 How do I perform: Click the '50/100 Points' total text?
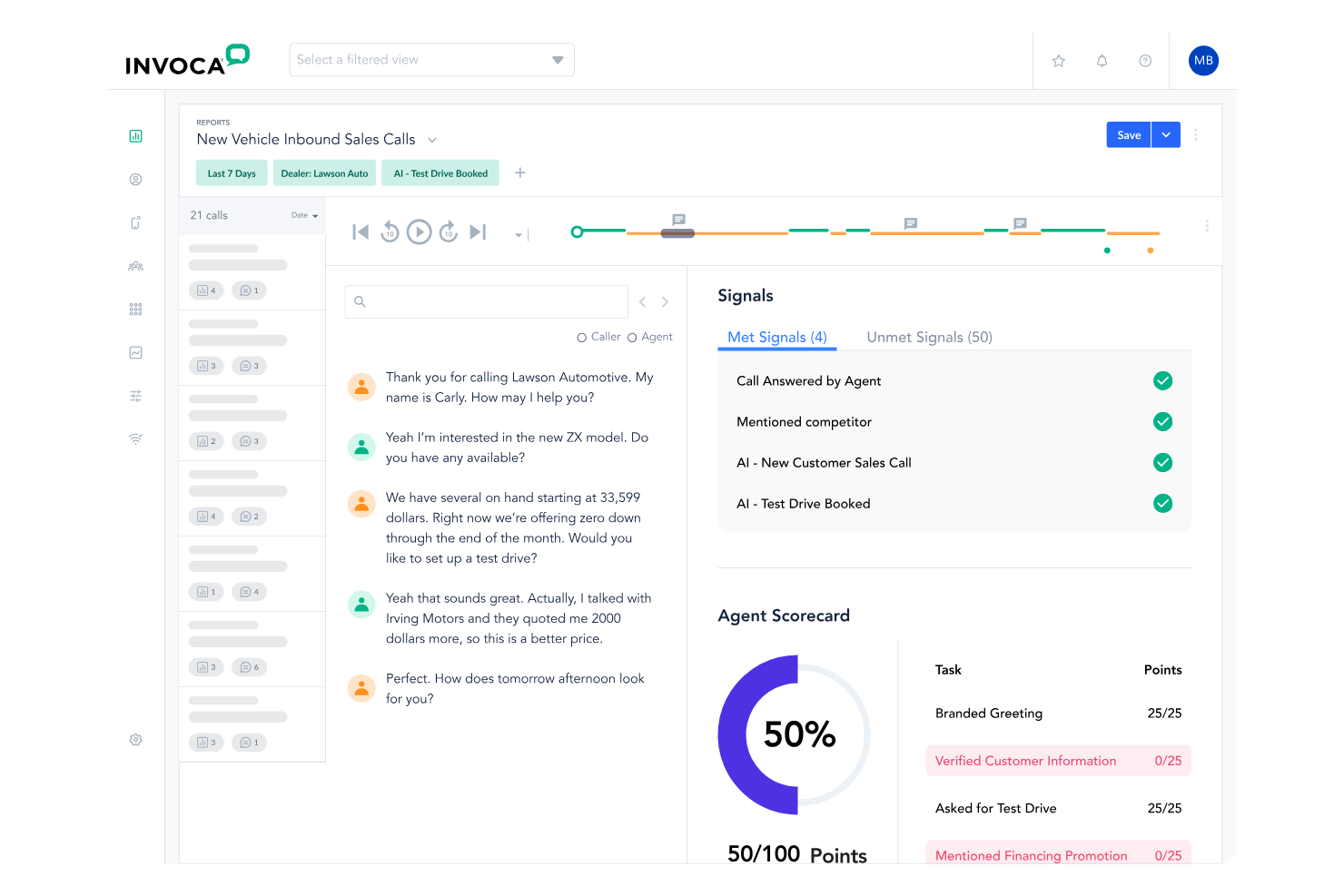tap(797, 854)
